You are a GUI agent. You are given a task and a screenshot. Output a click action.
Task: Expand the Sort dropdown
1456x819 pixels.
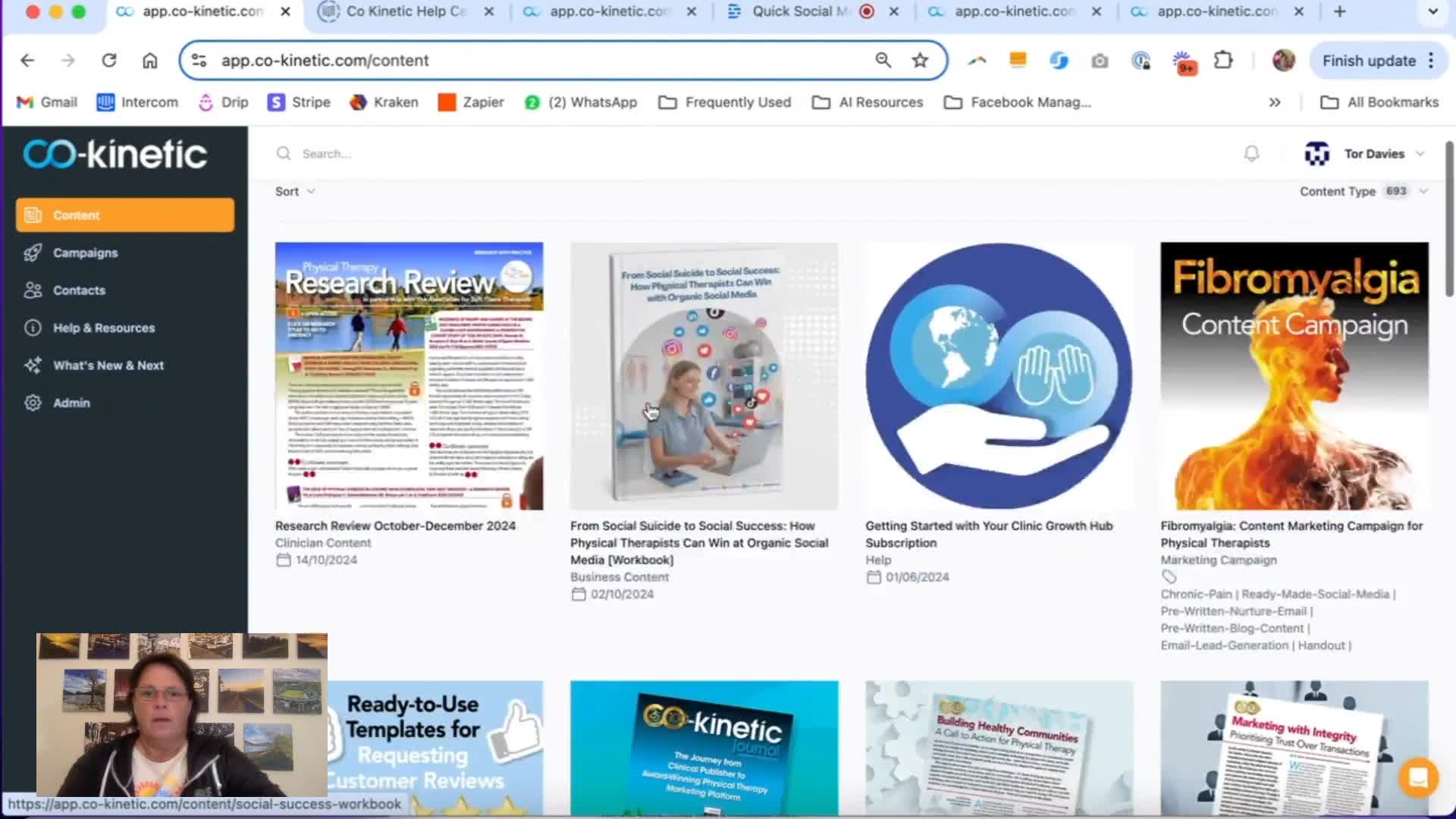(295, 192)
